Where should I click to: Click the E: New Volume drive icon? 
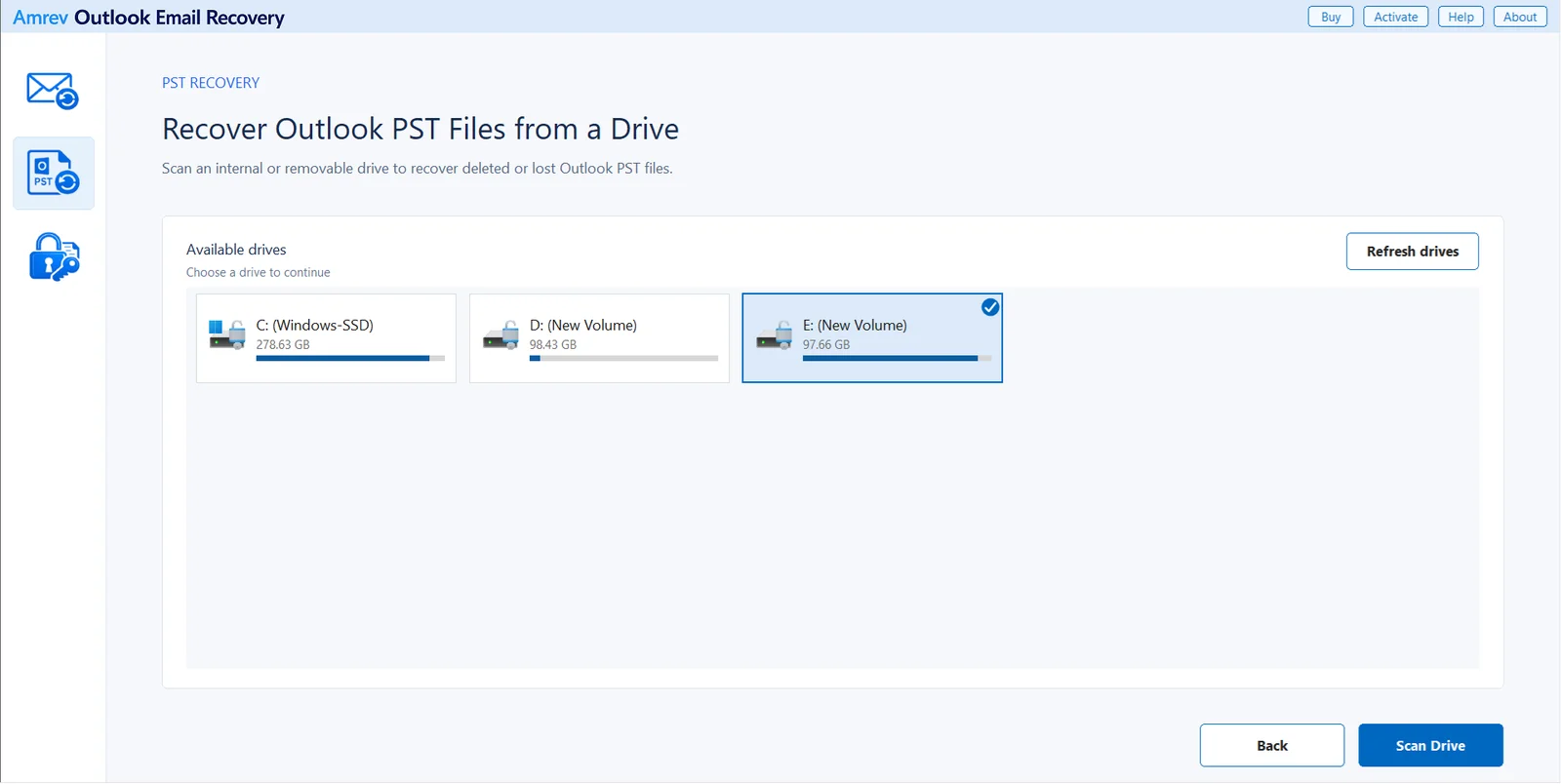(774, 334)
